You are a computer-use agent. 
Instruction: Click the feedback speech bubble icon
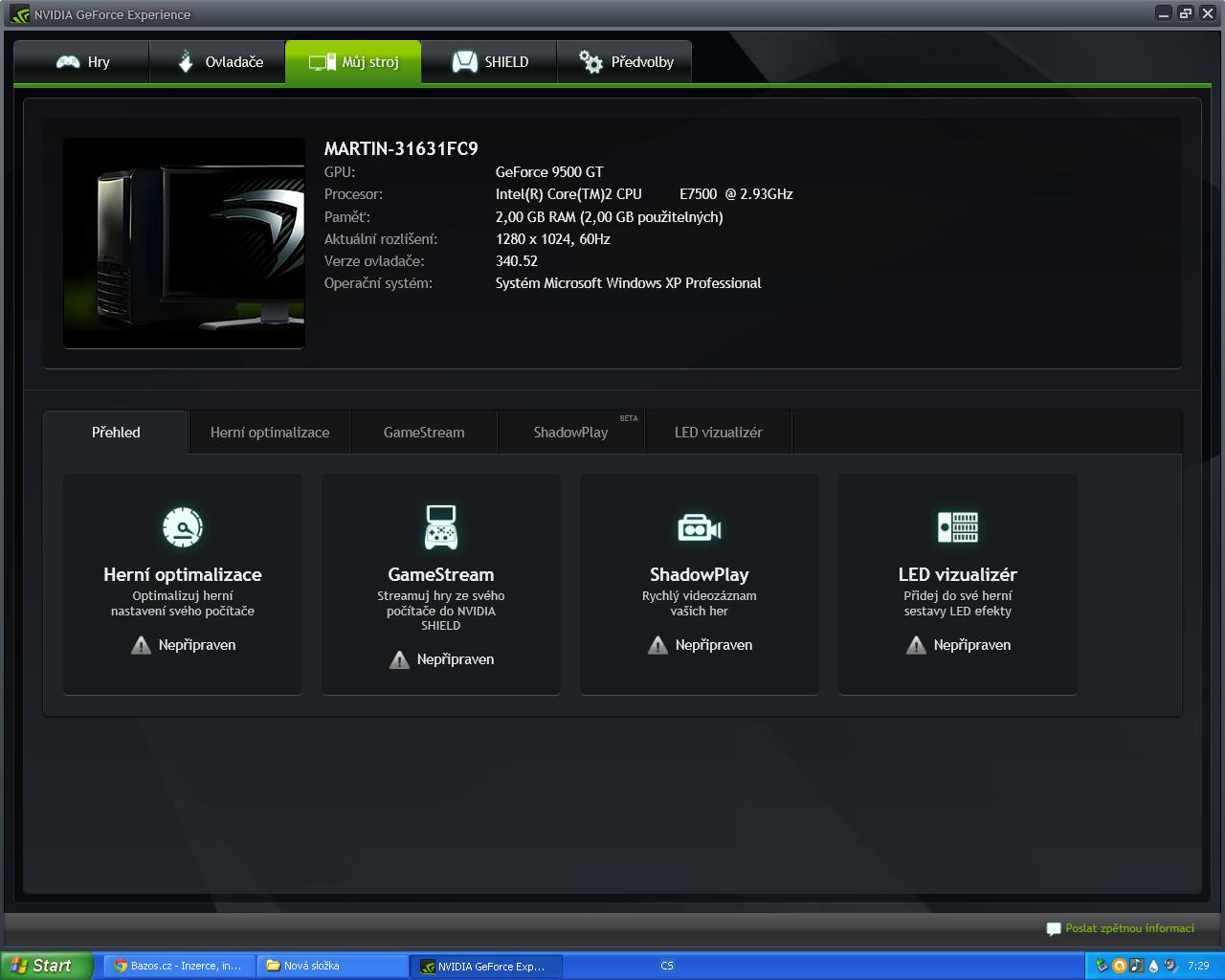click(1054, 928)
